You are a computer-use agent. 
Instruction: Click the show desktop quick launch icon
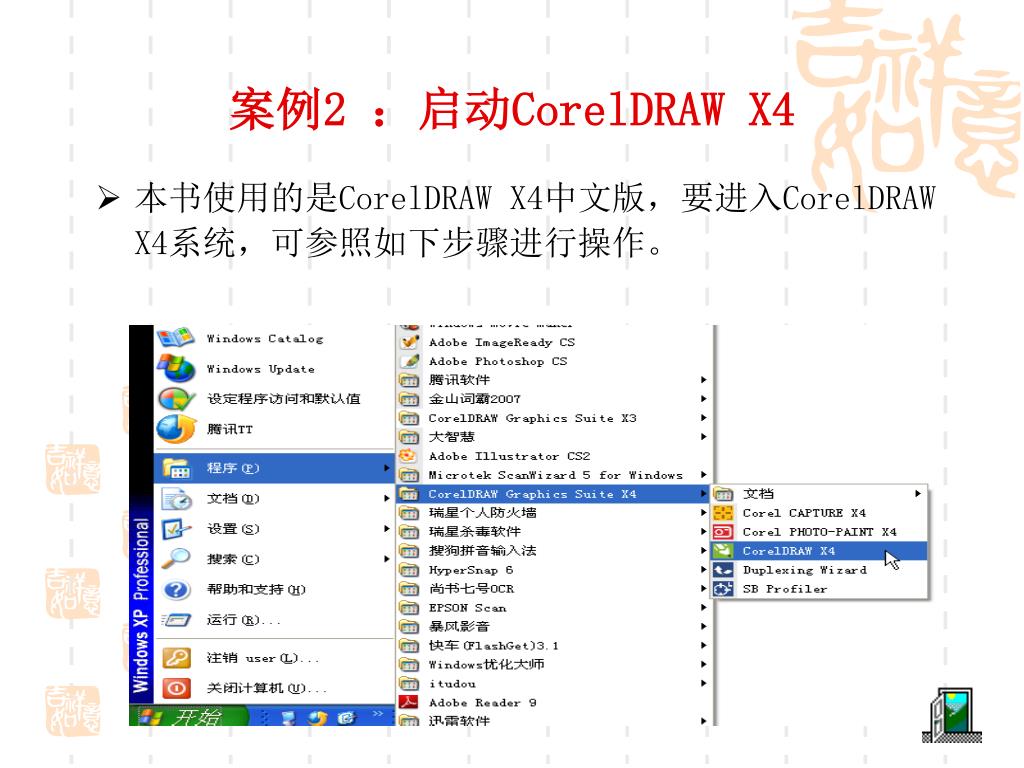pos(288,717)
